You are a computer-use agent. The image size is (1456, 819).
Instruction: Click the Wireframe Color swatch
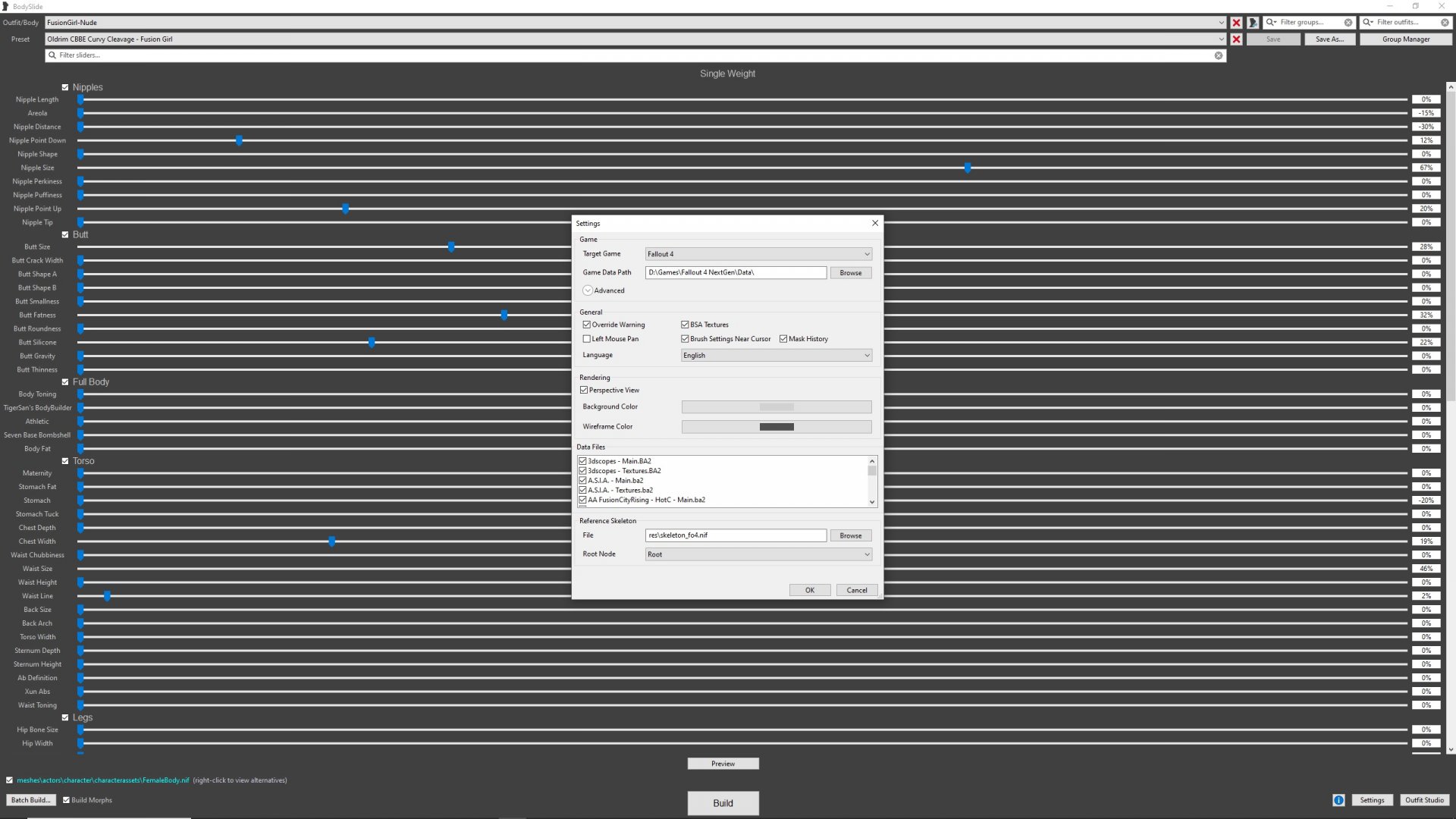[777, 427]
